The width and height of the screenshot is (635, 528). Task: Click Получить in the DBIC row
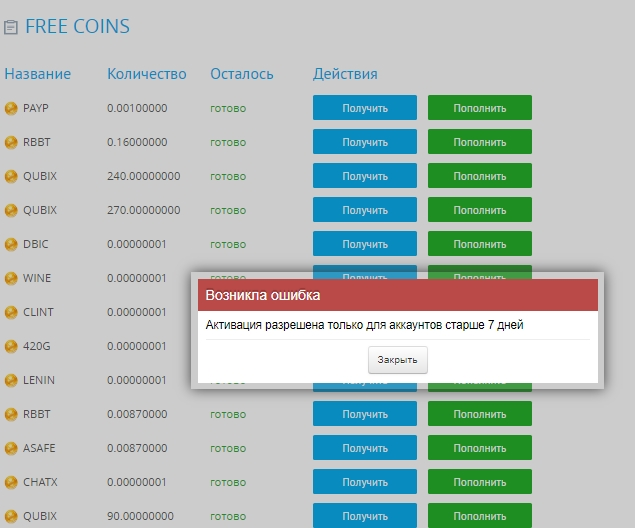[364, 244]
